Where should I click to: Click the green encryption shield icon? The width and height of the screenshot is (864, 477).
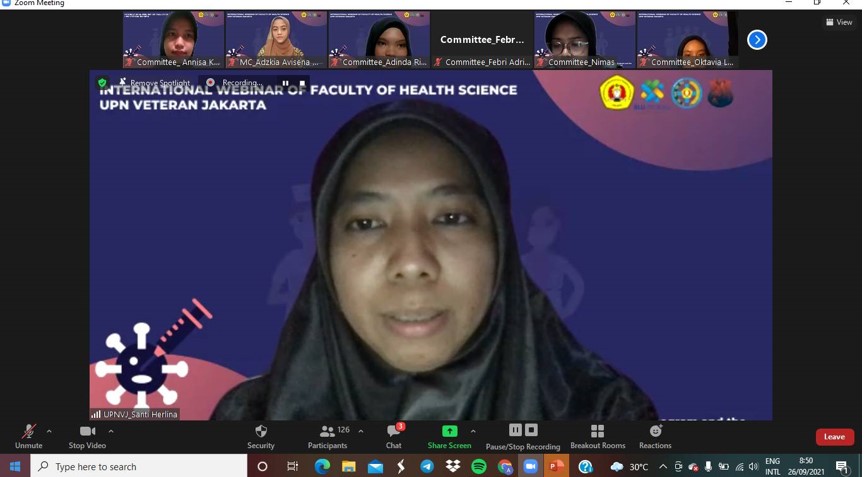click(102, 83)
